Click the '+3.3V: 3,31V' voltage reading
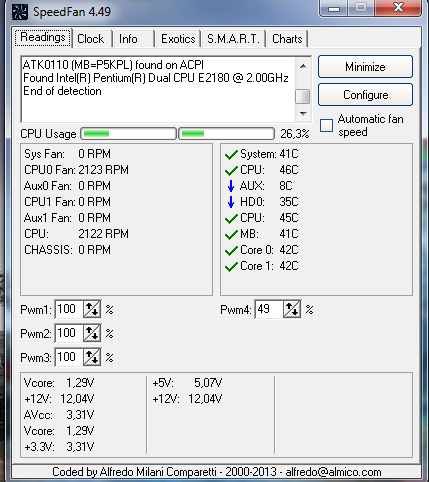The width and height of the screenshot is (429, 482). pyautogui.click(x=59, y=447)
